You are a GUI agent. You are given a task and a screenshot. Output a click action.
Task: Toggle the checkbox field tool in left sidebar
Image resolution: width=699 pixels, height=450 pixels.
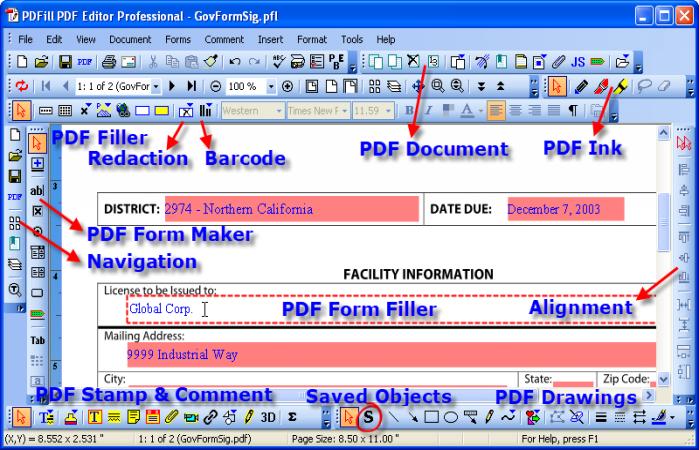tap(37, 211)
